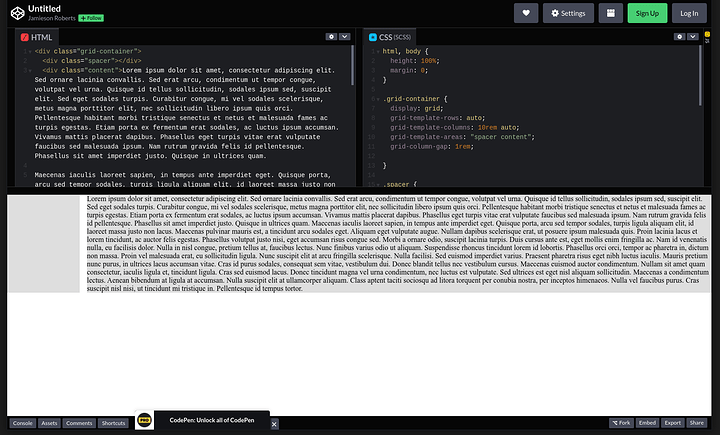Fork this pen
The height and width of the screenshot is (435, 720).
(623, 424)
